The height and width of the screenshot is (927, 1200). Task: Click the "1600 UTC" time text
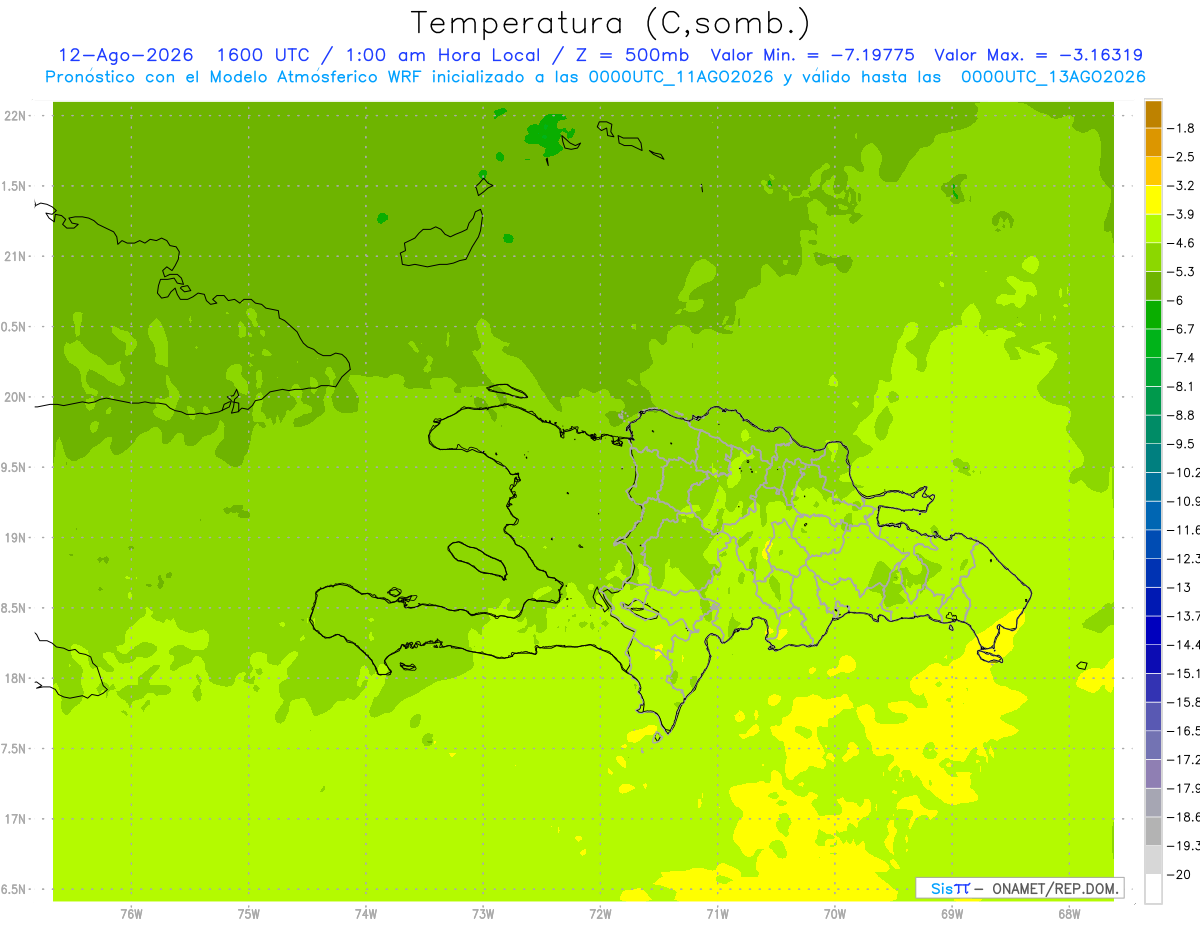[266, 55]
